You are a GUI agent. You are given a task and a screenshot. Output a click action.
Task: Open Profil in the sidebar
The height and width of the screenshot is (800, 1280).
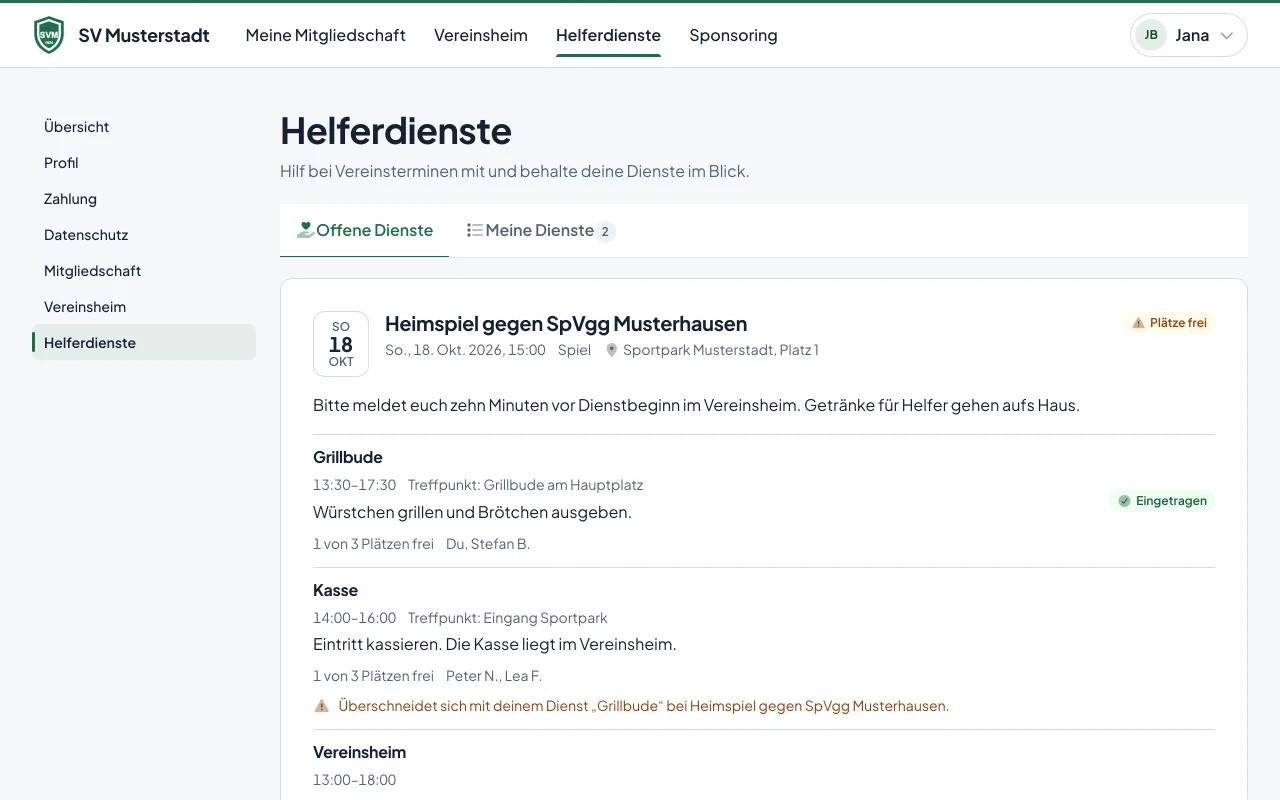[144, 163]
